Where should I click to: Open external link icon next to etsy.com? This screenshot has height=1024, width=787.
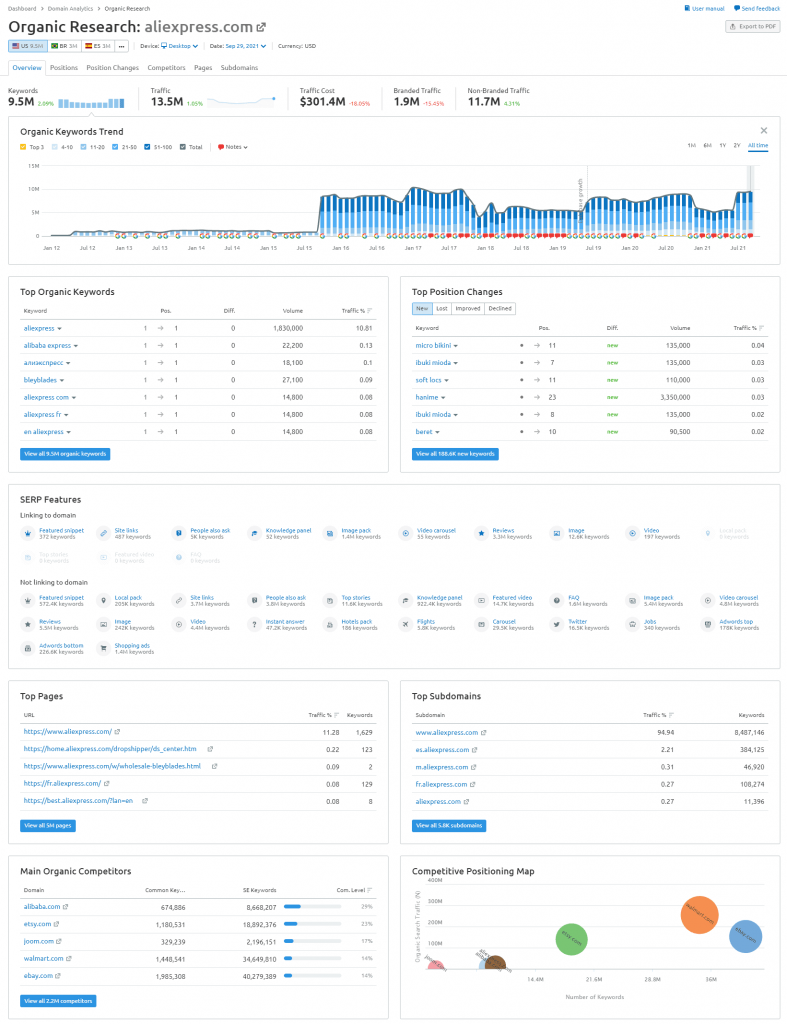pyautogui.click(x=56, y=924)
